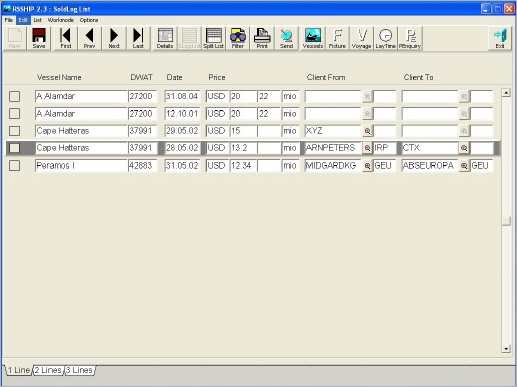Screen dimensions: 517x387
Task: Click the vertical scrollbar down arrow
Action: tap(506, 349)
